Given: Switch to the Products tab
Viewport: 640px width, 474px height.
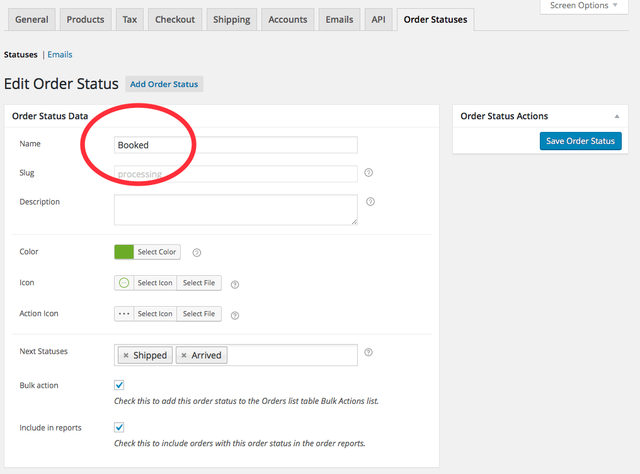Looking at the screenshot, I should 85,20.
